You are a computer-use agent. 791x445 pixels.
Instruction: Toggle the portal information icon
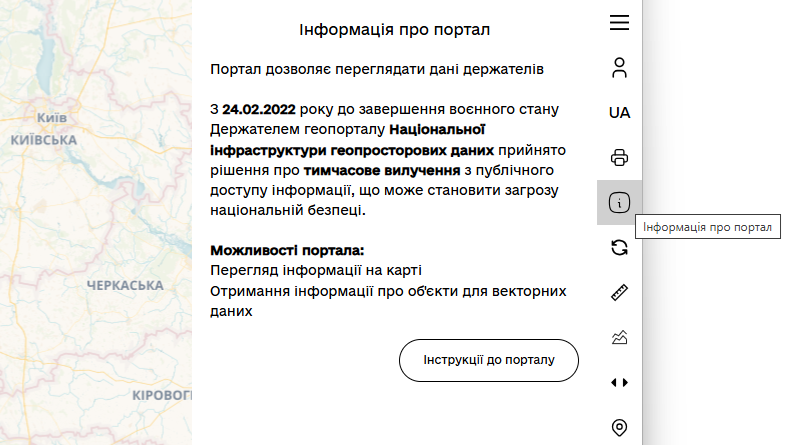(x=619, y=203)
